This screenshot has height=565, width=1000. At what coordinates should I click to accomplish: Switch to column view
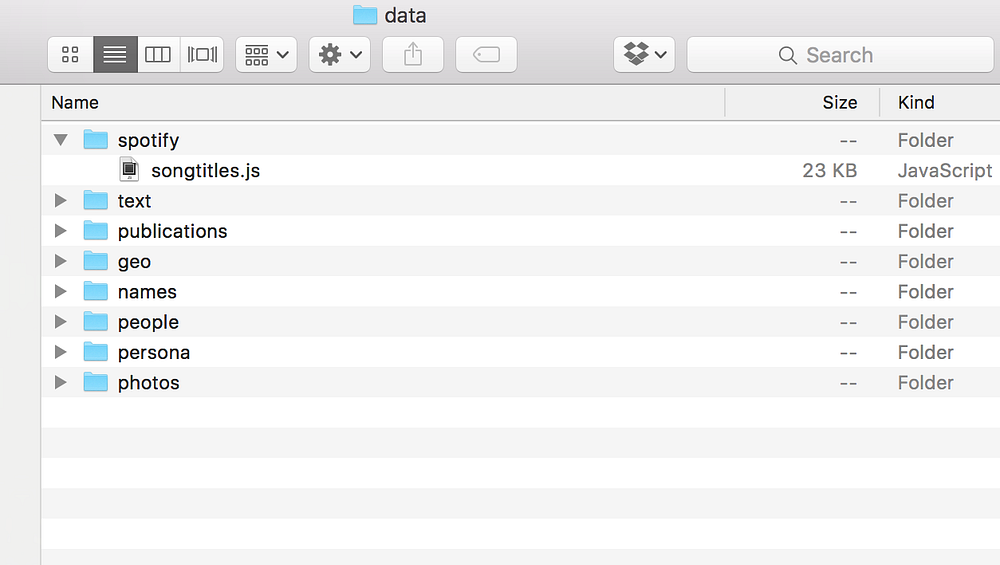(158, 55)
